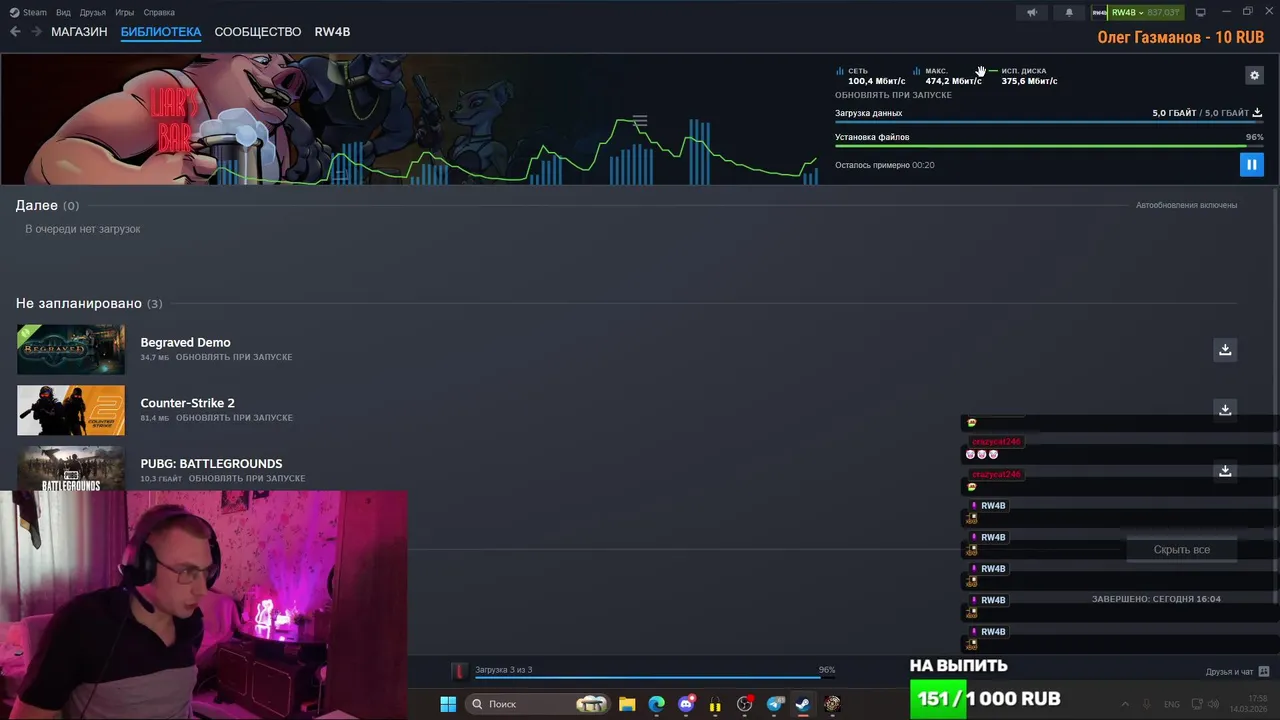The image size is (1280, 720).
Task: Click the Steam icon on the taskbar
Action: pos(802,704)
